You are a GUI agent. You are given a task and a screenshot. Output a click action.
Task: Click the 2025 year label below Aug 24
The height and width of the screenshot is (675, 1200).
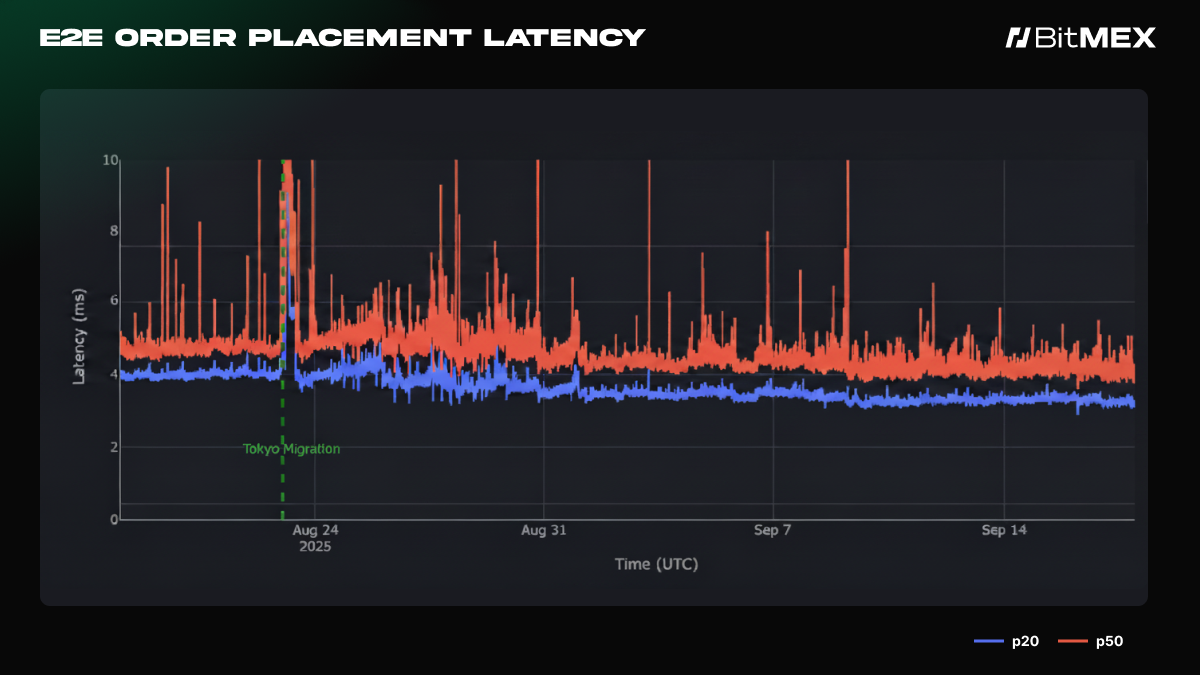click(x=314, y=547)
